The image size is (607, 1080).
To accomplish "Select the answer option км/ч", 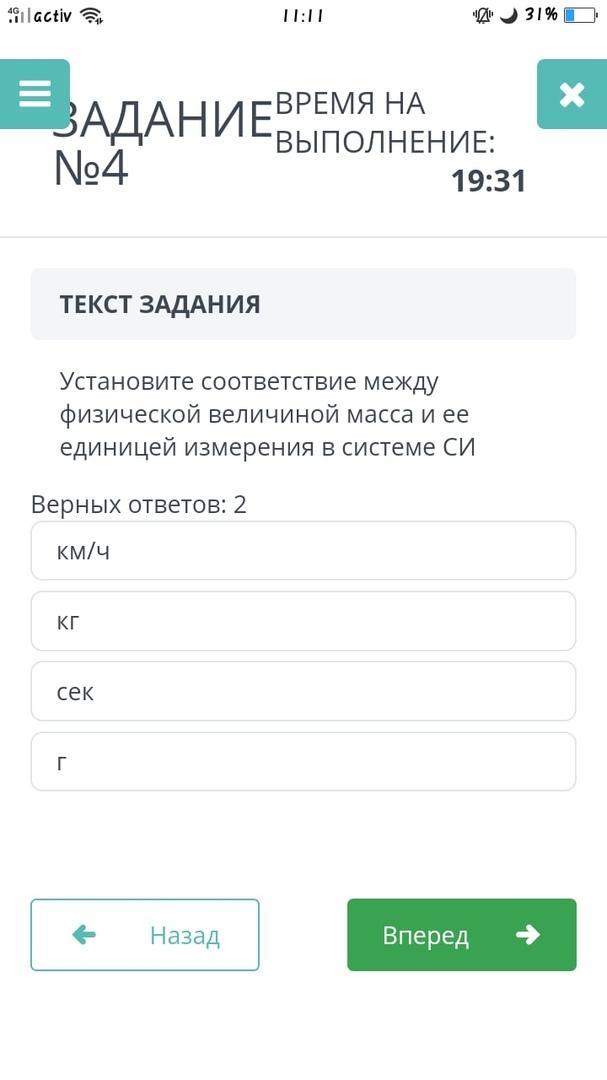I will tap(303, 550).
